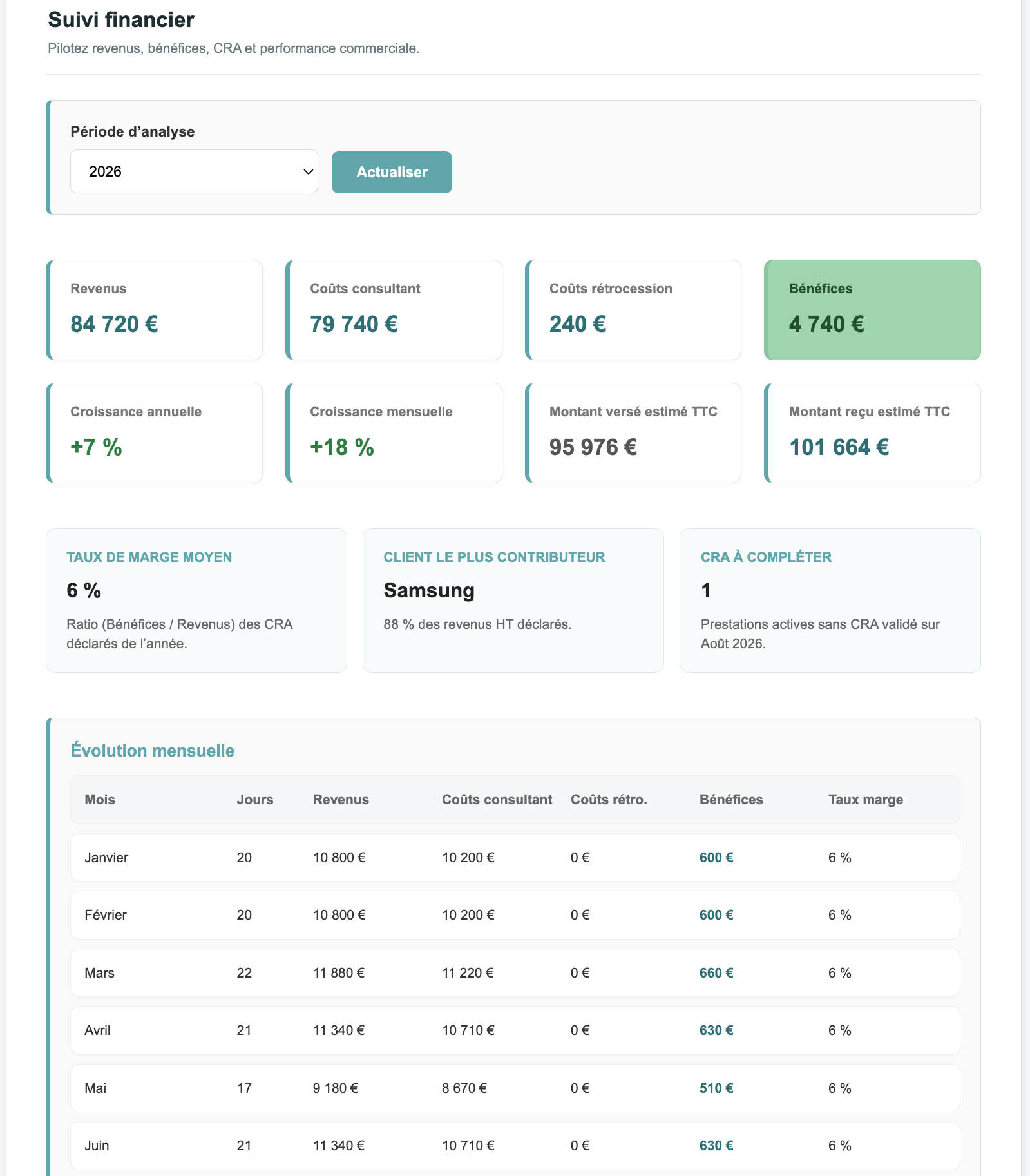Select the Janvier row label

(106, 858)
